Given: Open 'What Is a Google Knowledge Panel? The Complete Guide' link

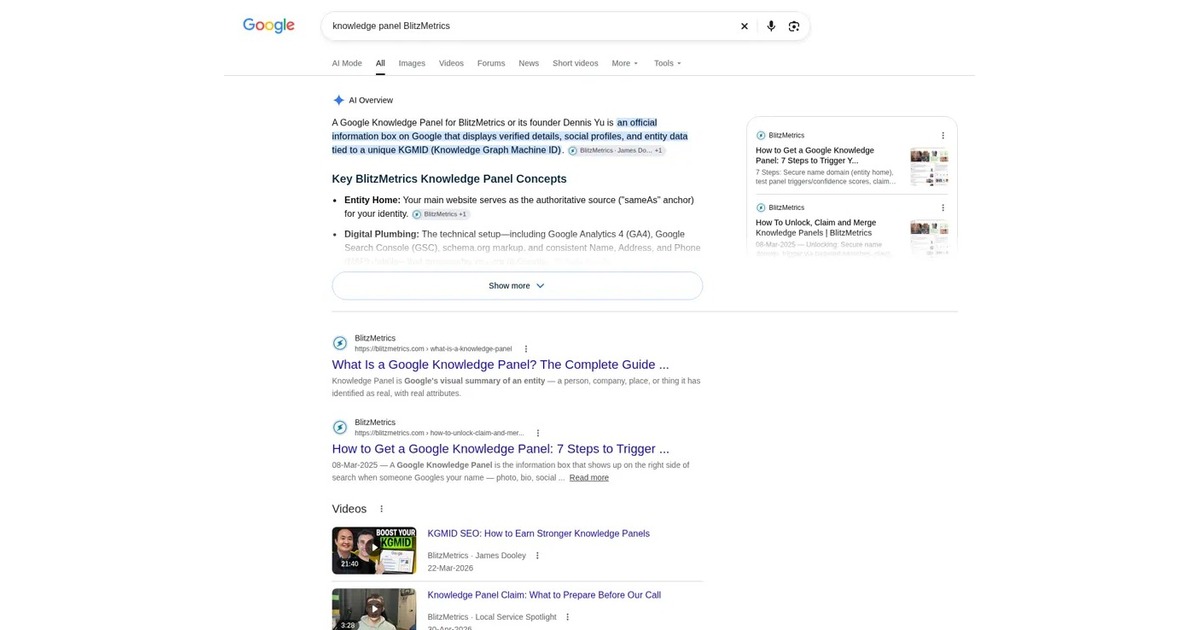Looking at the screenshot, I should pos(500,365).
